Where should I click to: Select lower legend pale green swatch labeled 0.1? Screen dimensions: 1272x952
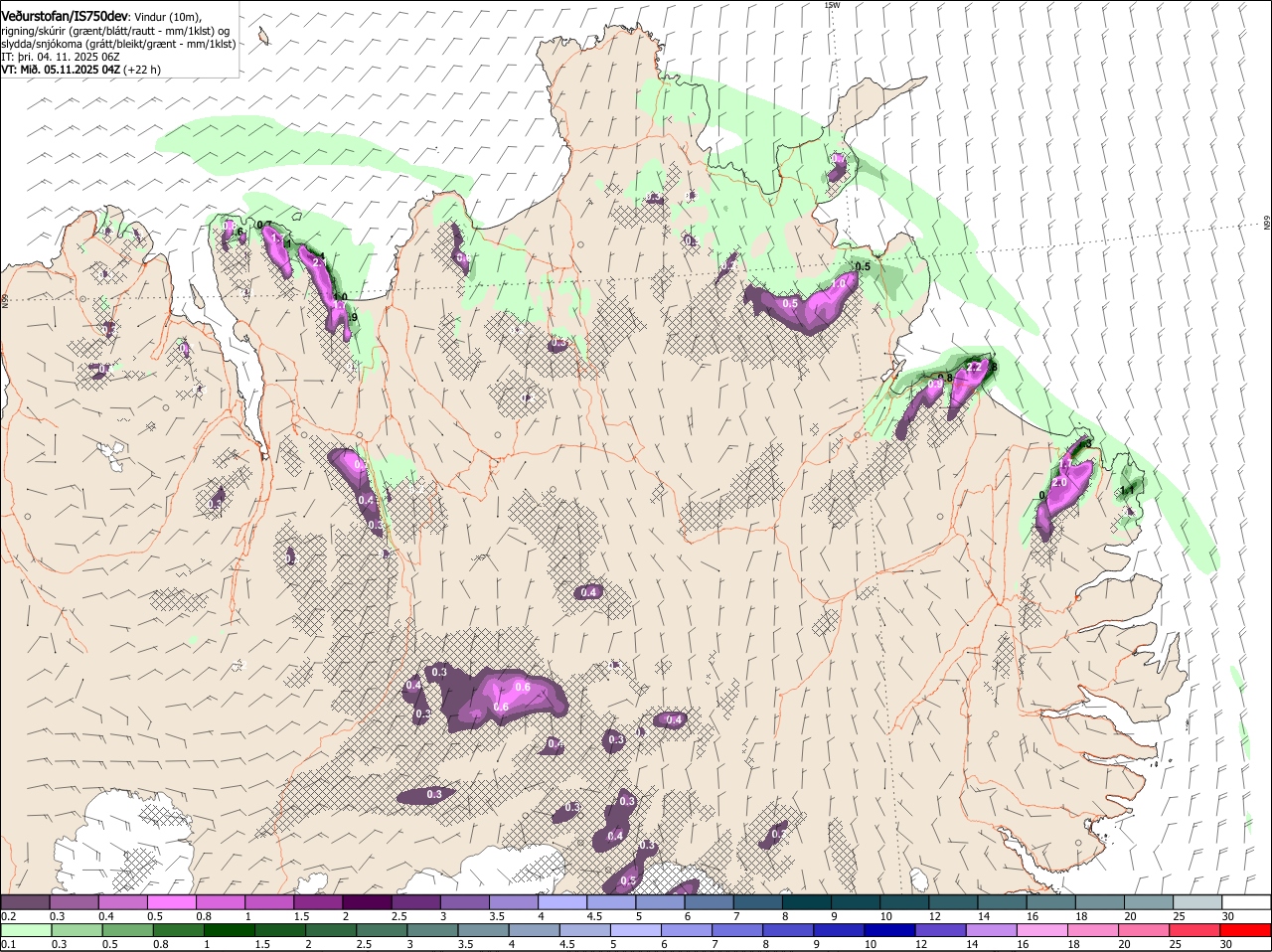[x=26, y=930]
